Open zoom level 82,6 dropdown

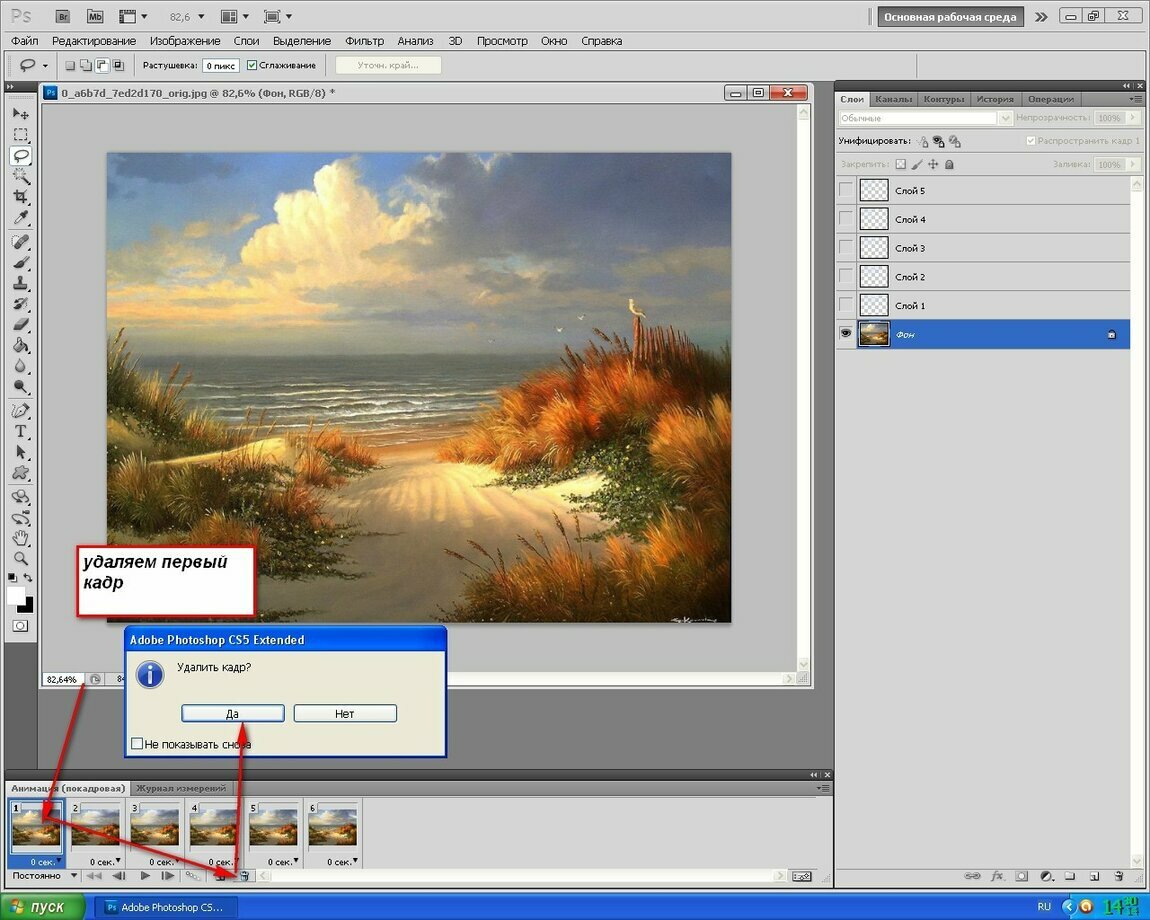201,16
